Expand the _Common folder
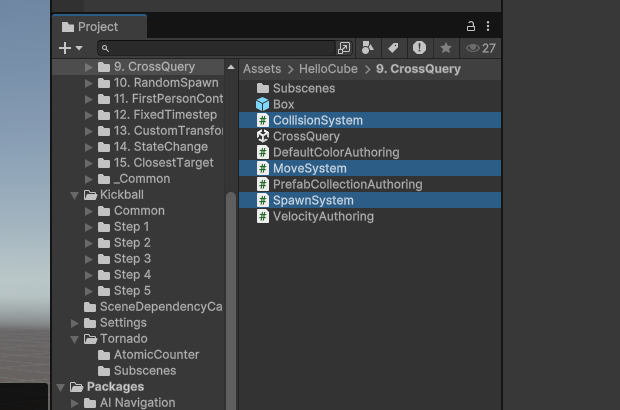620x410 pixels. coord(89,179)
